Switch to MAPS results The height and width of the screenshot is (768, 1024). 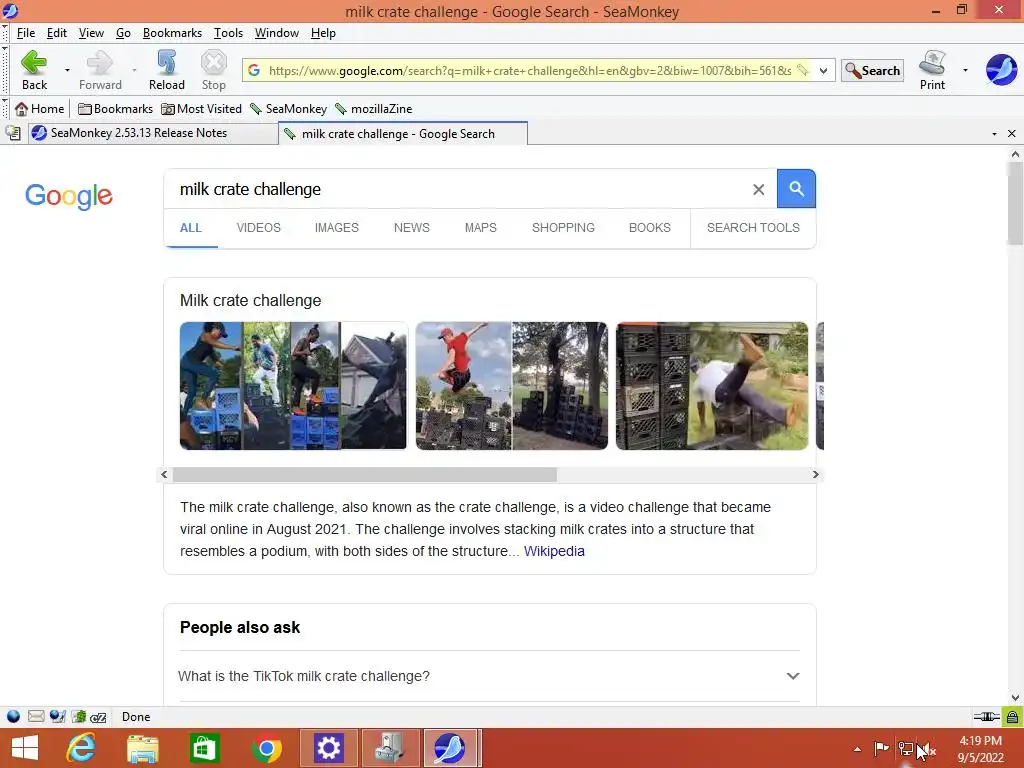(x=481, y=228)
